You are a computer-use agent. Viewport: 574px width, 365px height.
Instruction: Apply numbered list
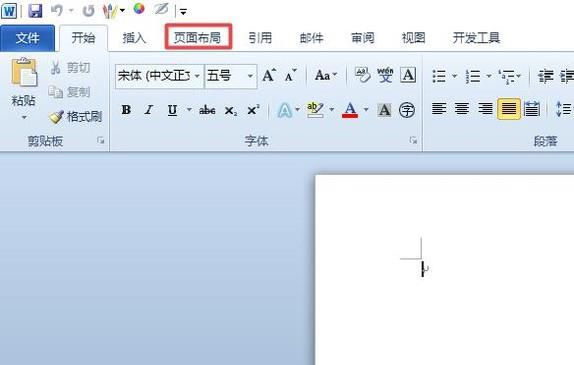473,76
